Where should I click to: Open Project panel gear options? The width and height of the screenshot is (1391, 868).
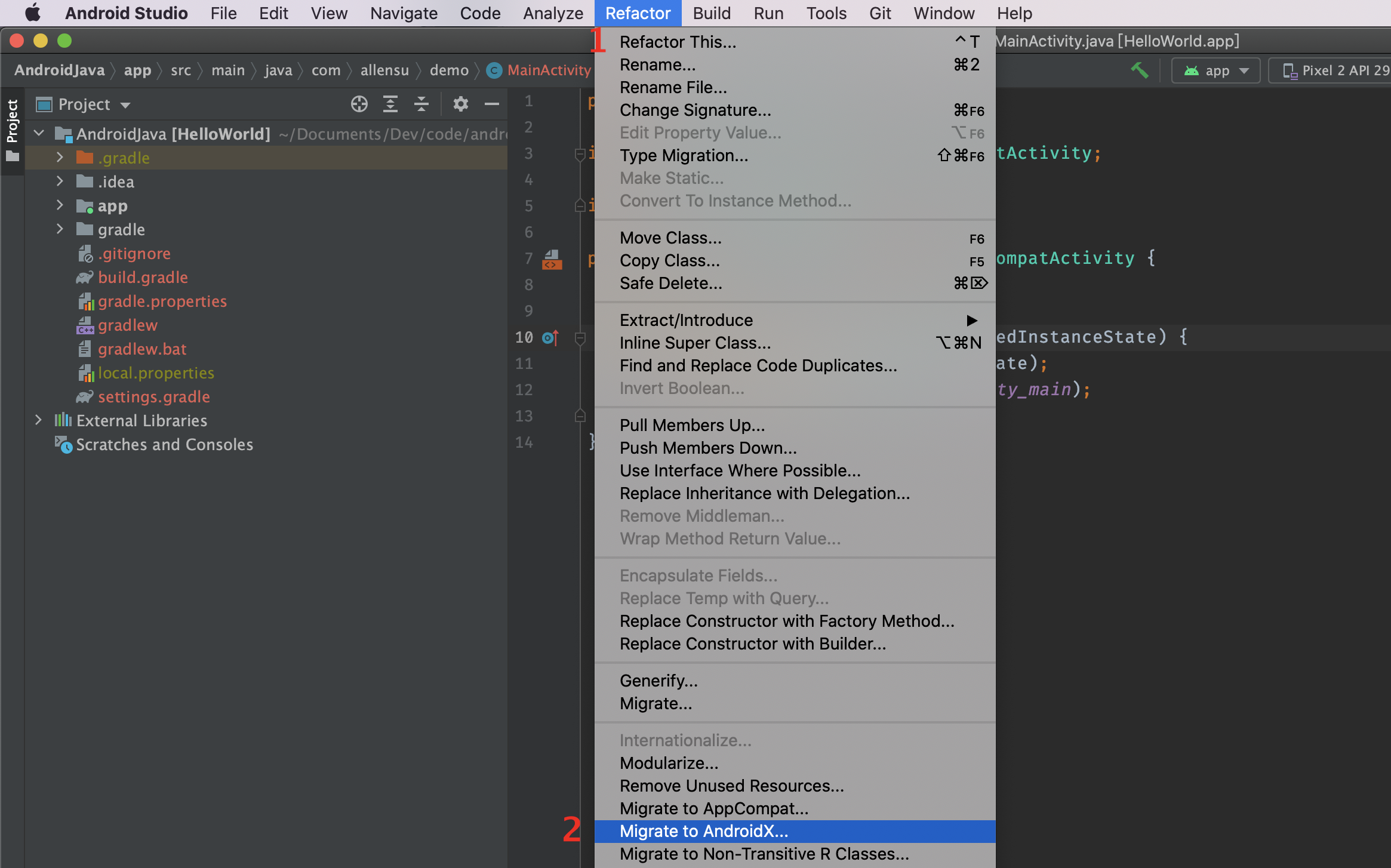pyautogui.click(x=460, y=104)
